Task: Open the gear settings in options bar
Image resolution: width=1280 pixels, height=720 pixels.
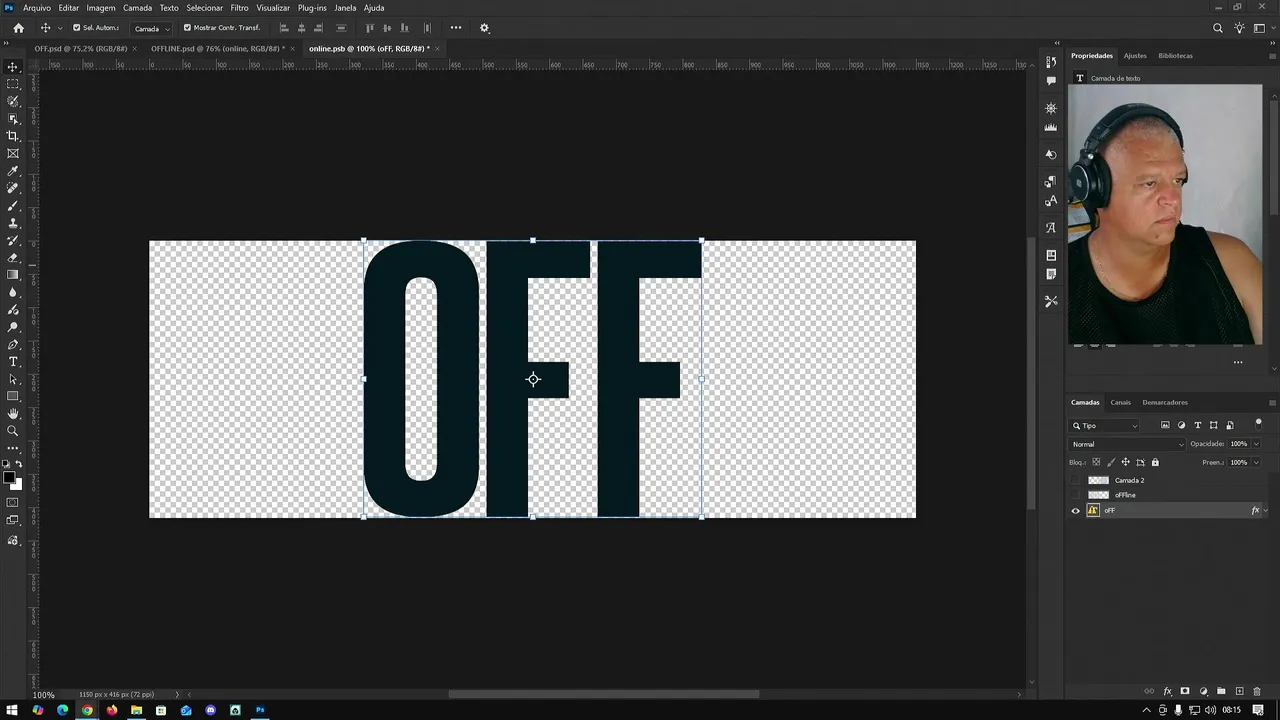Action: (484, 28)
